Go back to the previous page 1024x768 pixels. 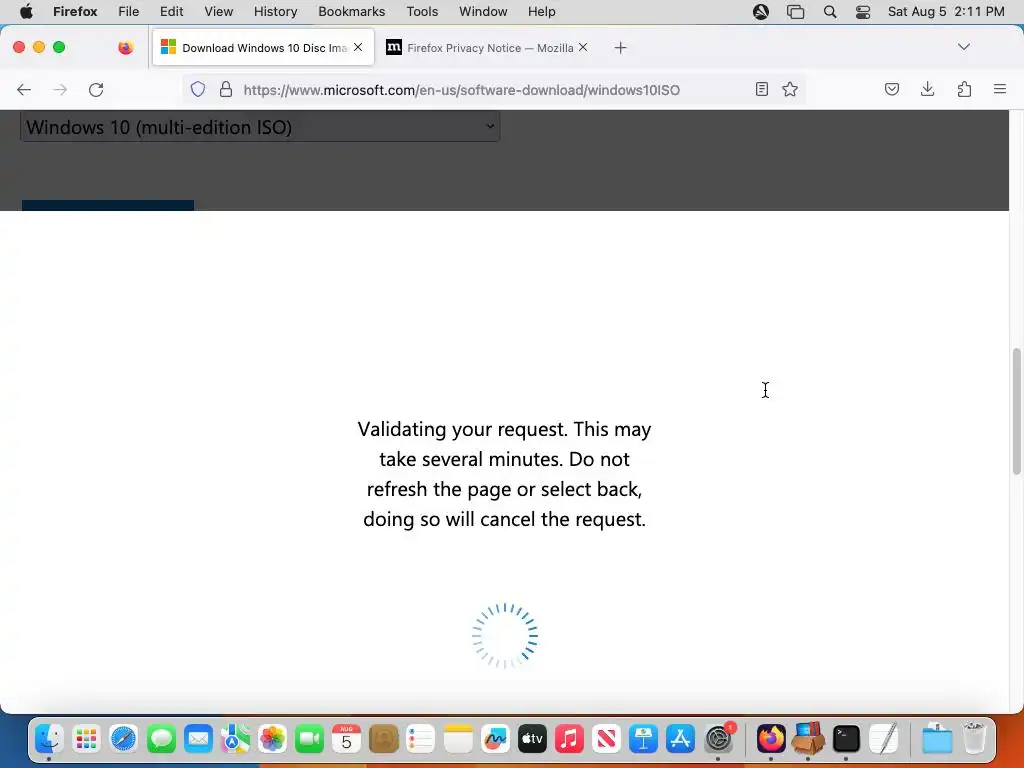coord(24,89)
